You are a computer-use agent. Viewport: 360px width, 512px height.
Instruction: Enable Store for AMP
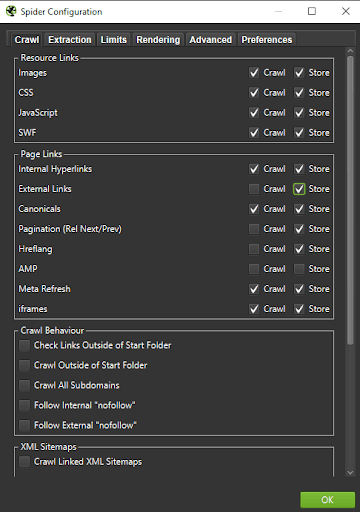pos(299,269)
